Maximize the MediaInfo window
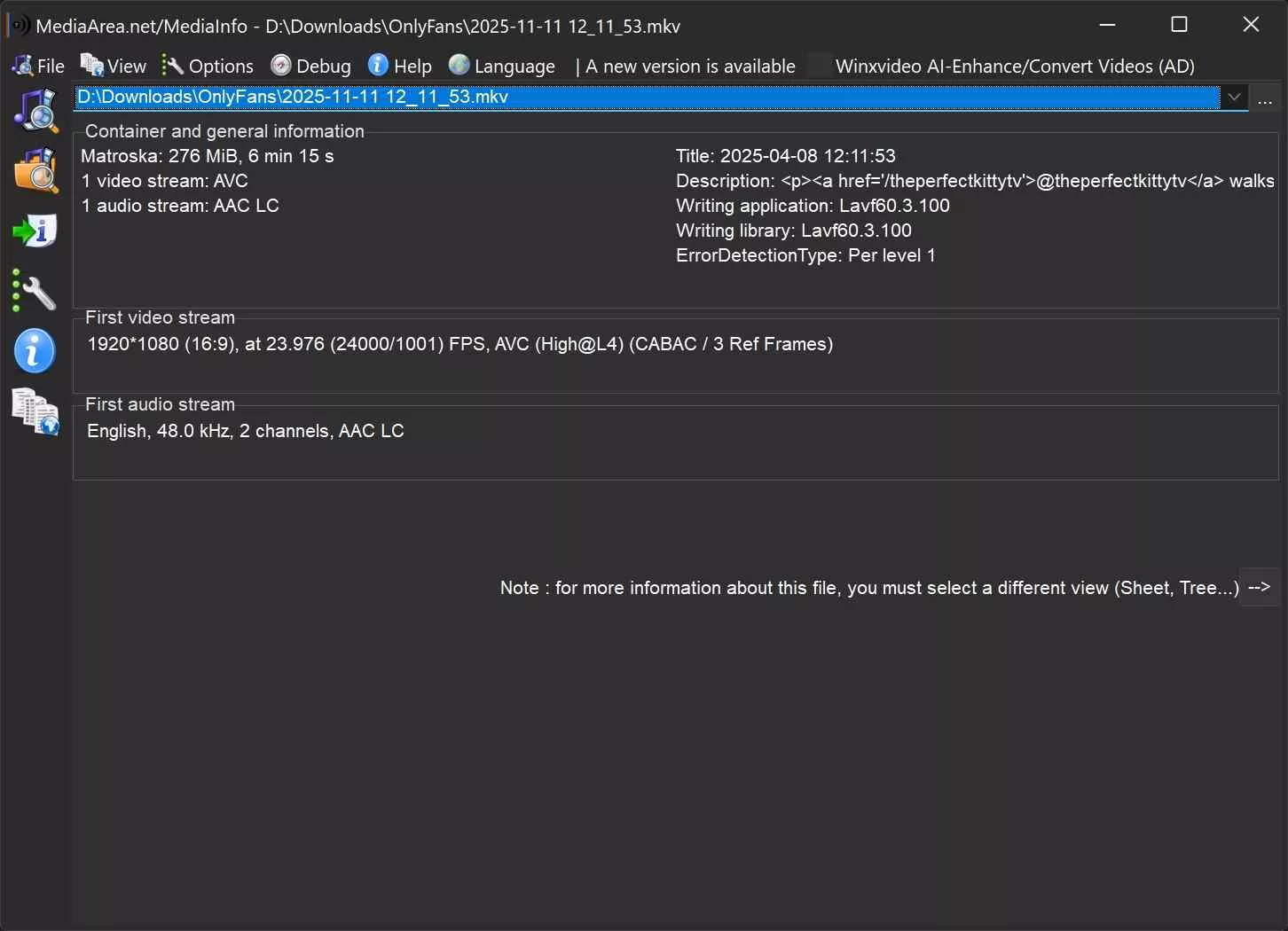This screenshot has height=931, width=1288. pyautogui.click(x=1179, y=25)
